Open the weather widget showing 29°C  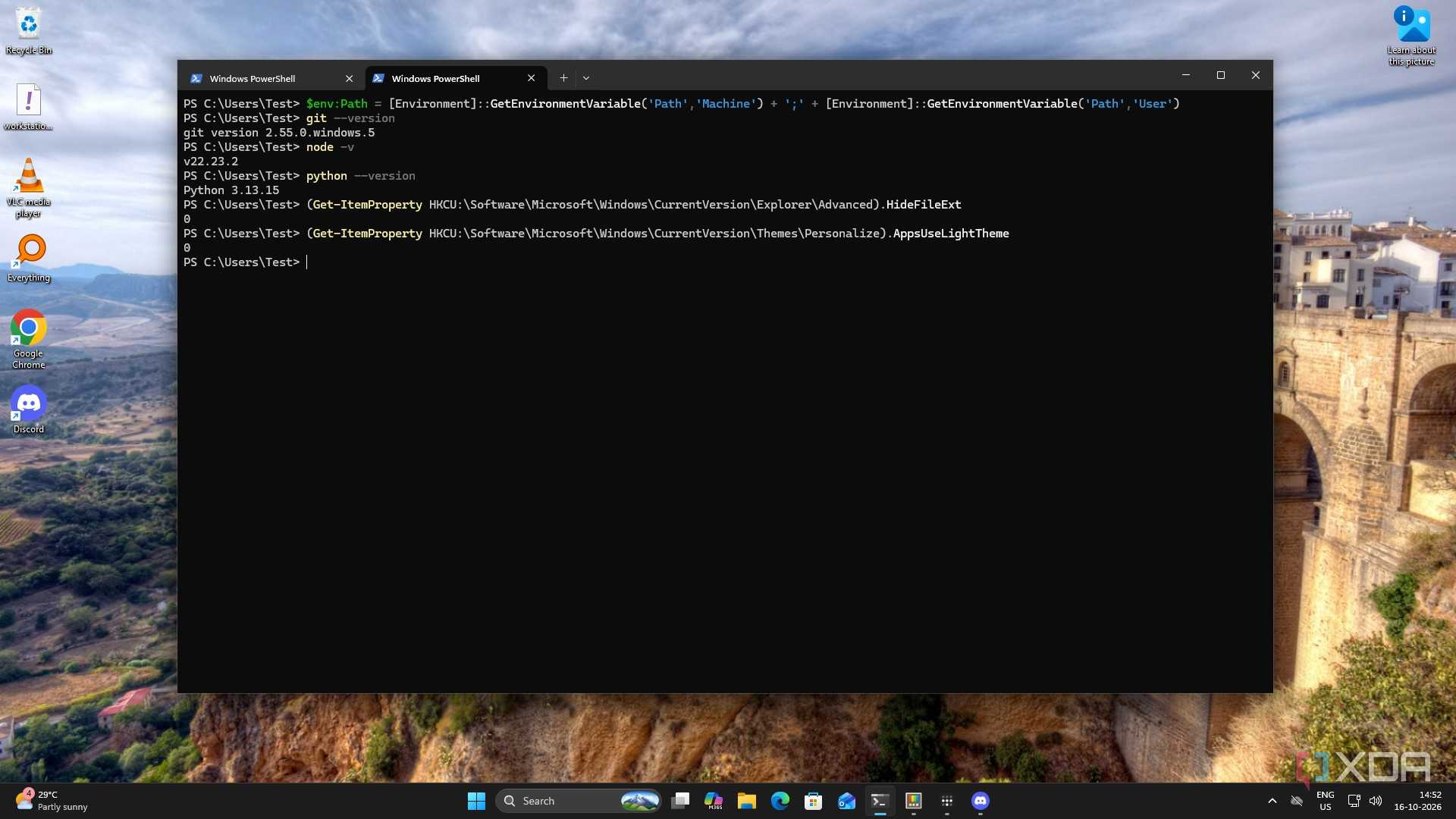(53, 801)
